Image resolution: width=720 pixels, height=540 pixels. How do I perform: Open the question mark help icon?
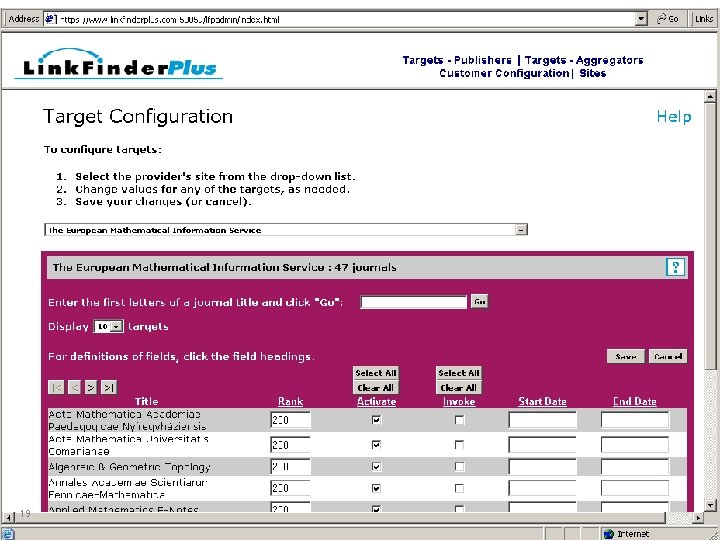(x=675, y=267)
